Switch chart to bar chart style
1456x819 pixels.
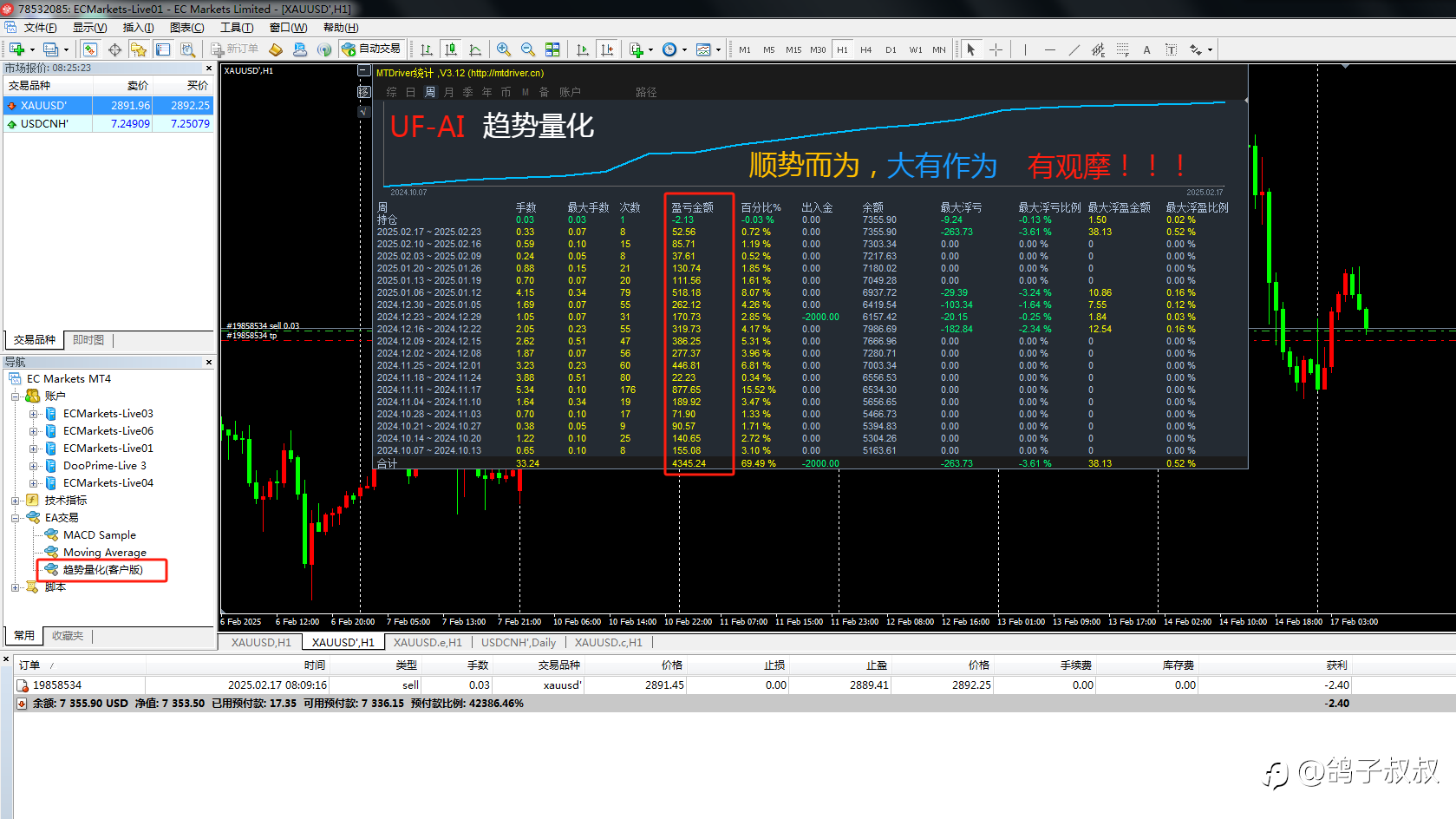click(426, 49)
